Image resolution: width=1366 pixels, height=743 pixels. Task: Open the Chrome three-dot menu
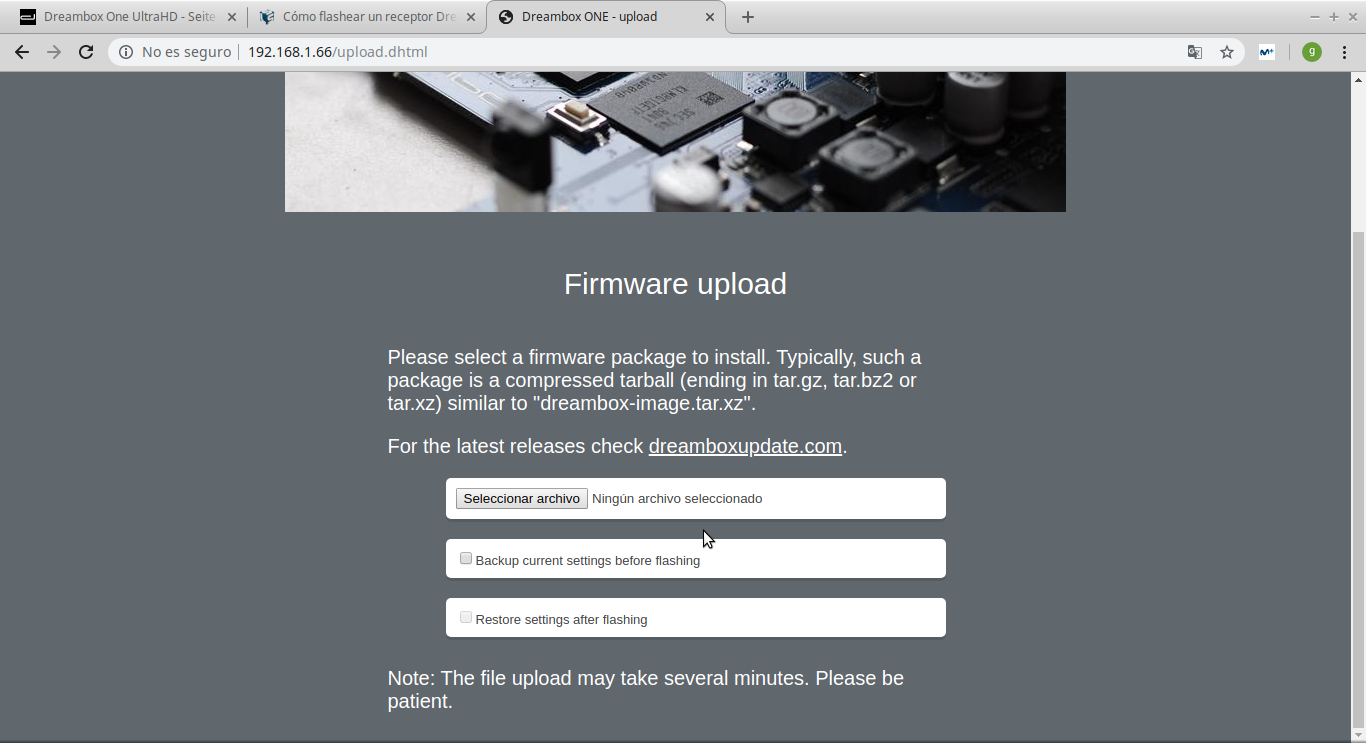click(x=1344, y=52)
